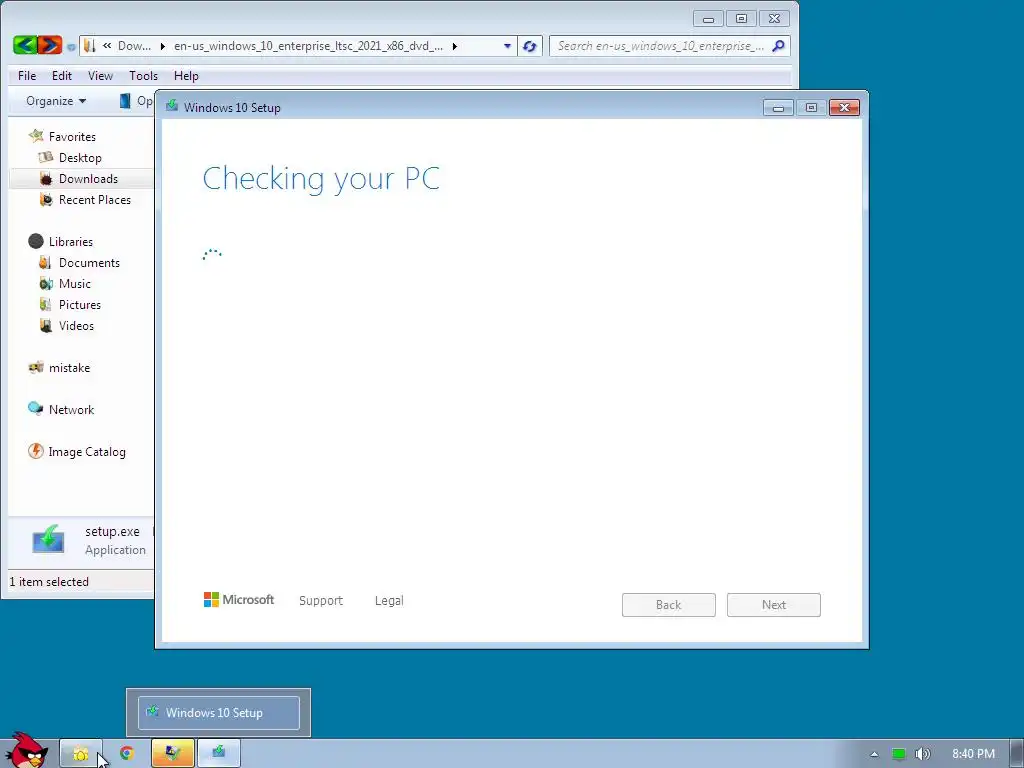Image resolution: width=1024 pixels, height=768 pixels.
Task: Click the Windows 10 Setup taskbar button
Action: click(x=219, y=754)
